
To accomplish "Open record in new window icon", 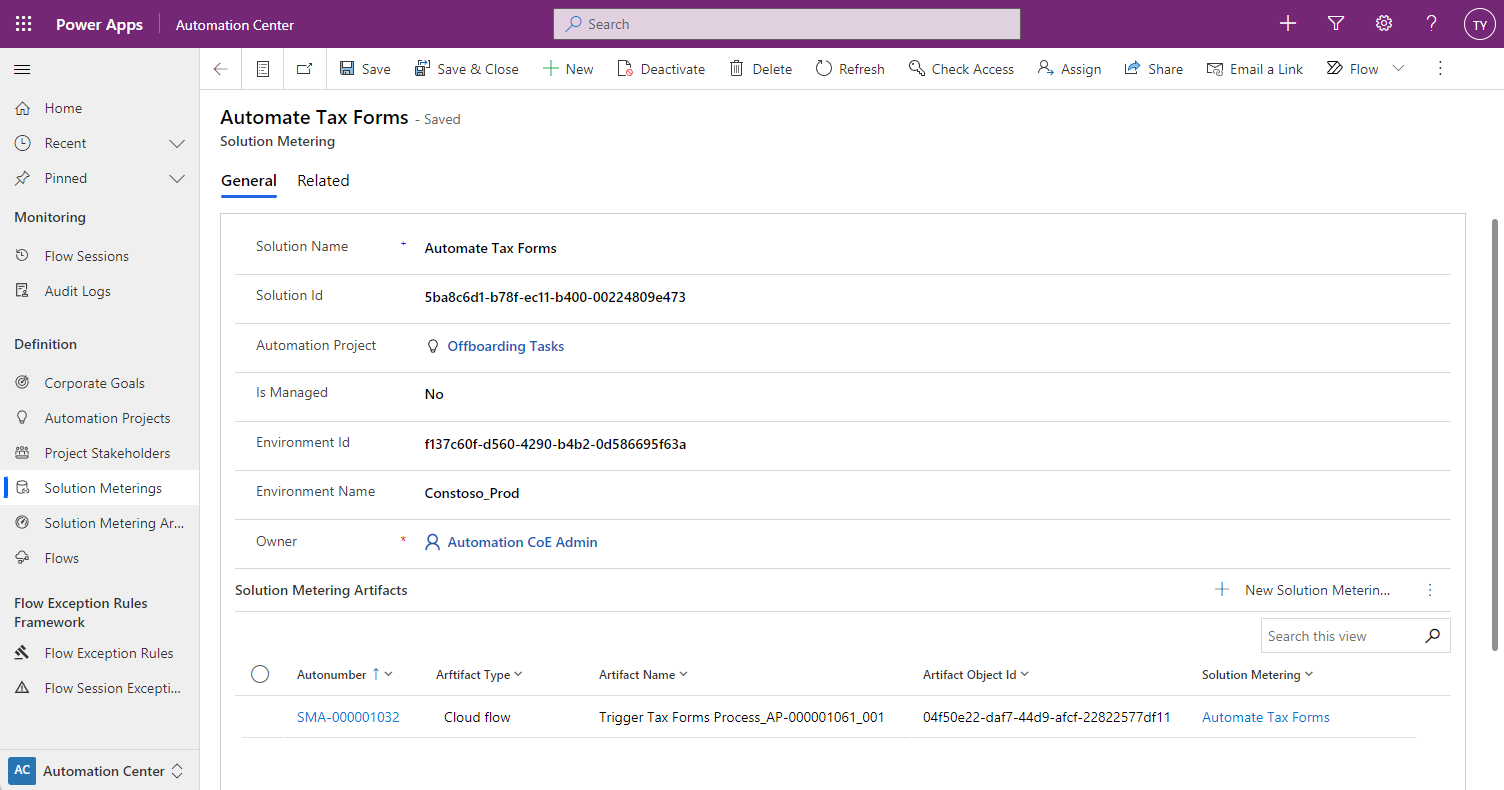I will click(305, 69).
